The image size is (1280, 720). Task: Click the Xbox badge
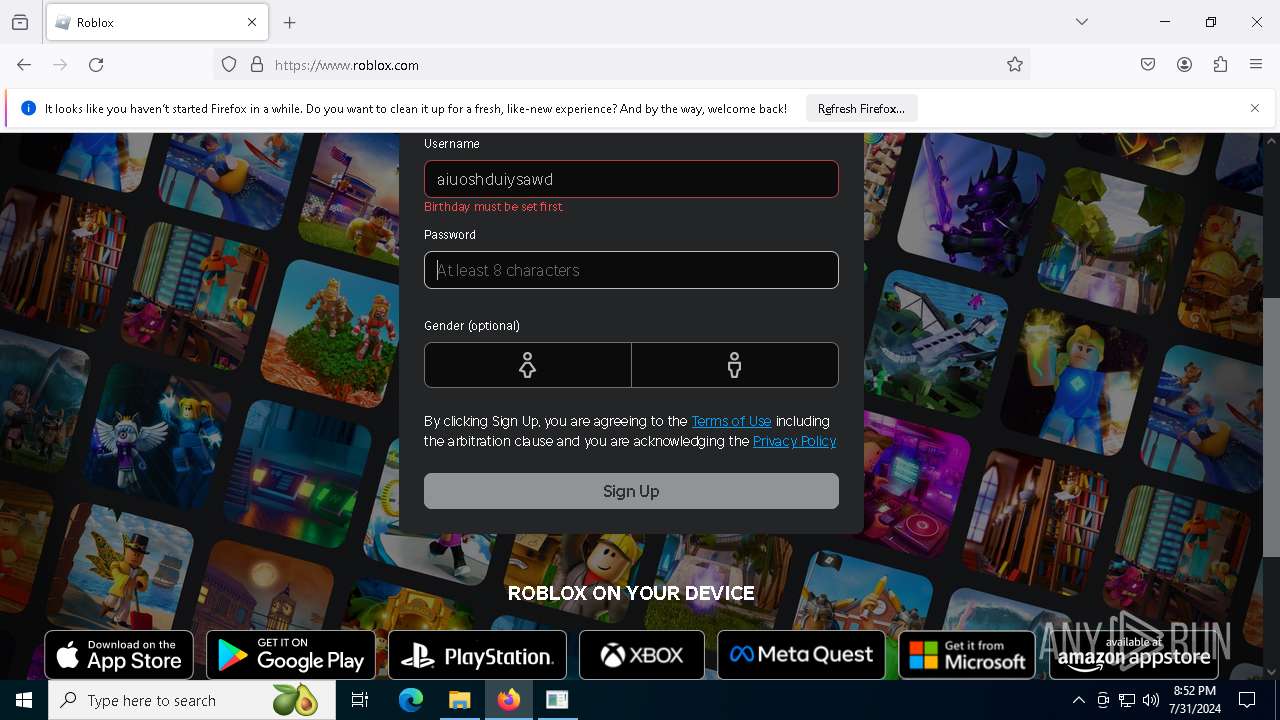[642, 655]
